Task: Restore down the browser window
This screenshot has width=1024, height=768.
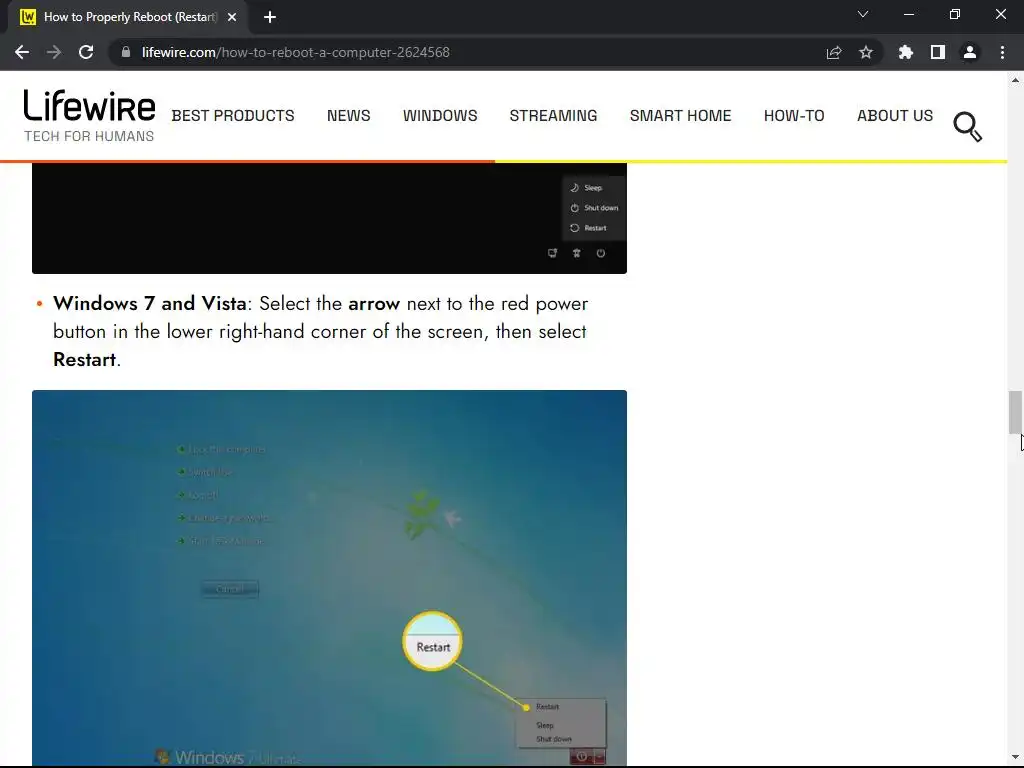Action: [x=955, y=14]
